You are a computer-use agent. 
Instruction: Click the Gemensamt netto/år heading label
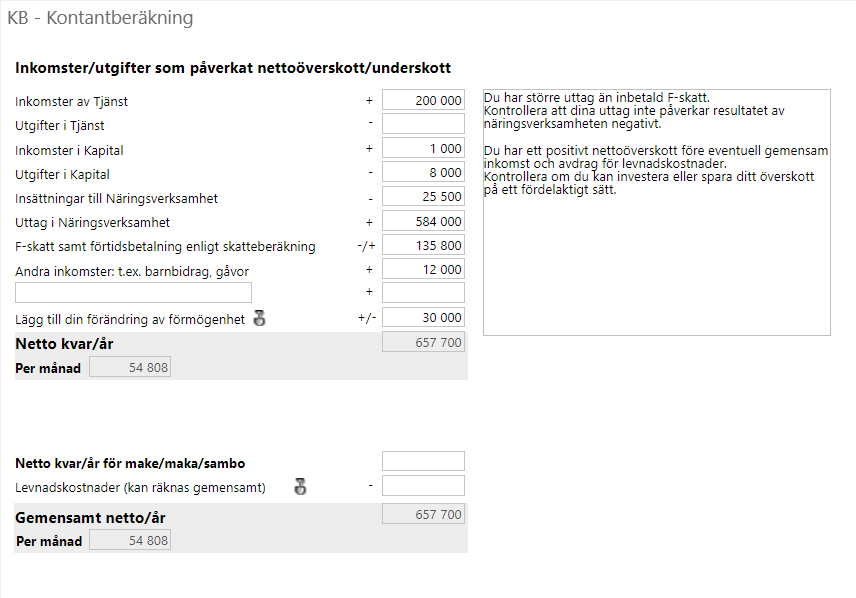click(x=90, y=517)
